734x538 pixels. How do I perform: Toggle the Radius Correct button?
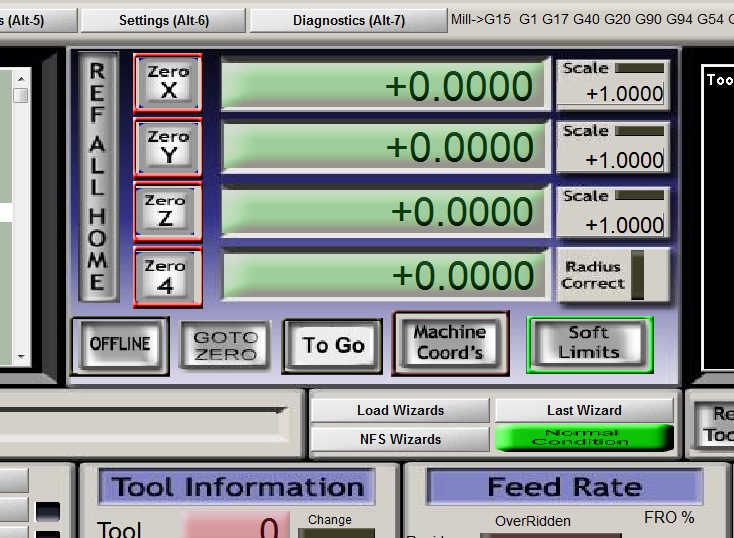click(x=613, y=275)
